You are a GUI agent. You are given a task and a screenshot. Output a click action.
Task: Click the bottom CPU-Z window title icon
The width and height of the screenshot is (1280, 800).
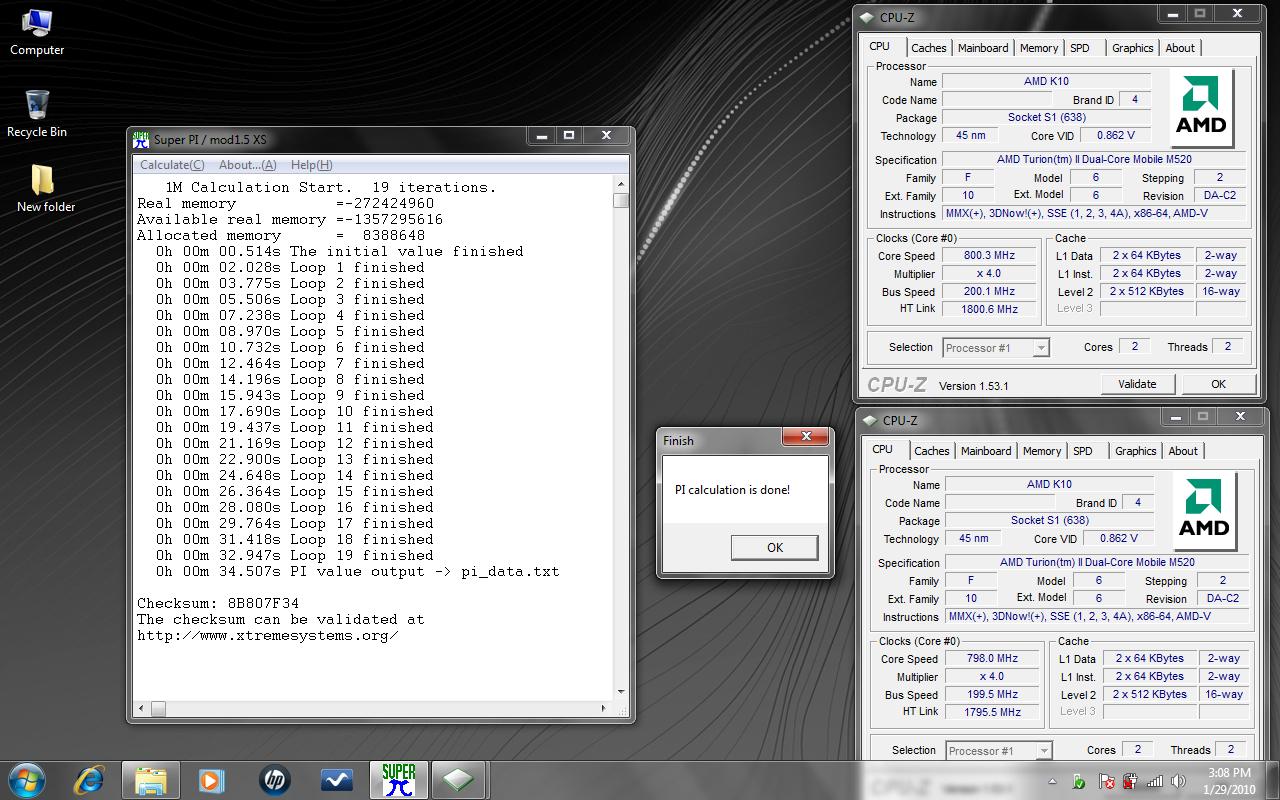point(869,420)
